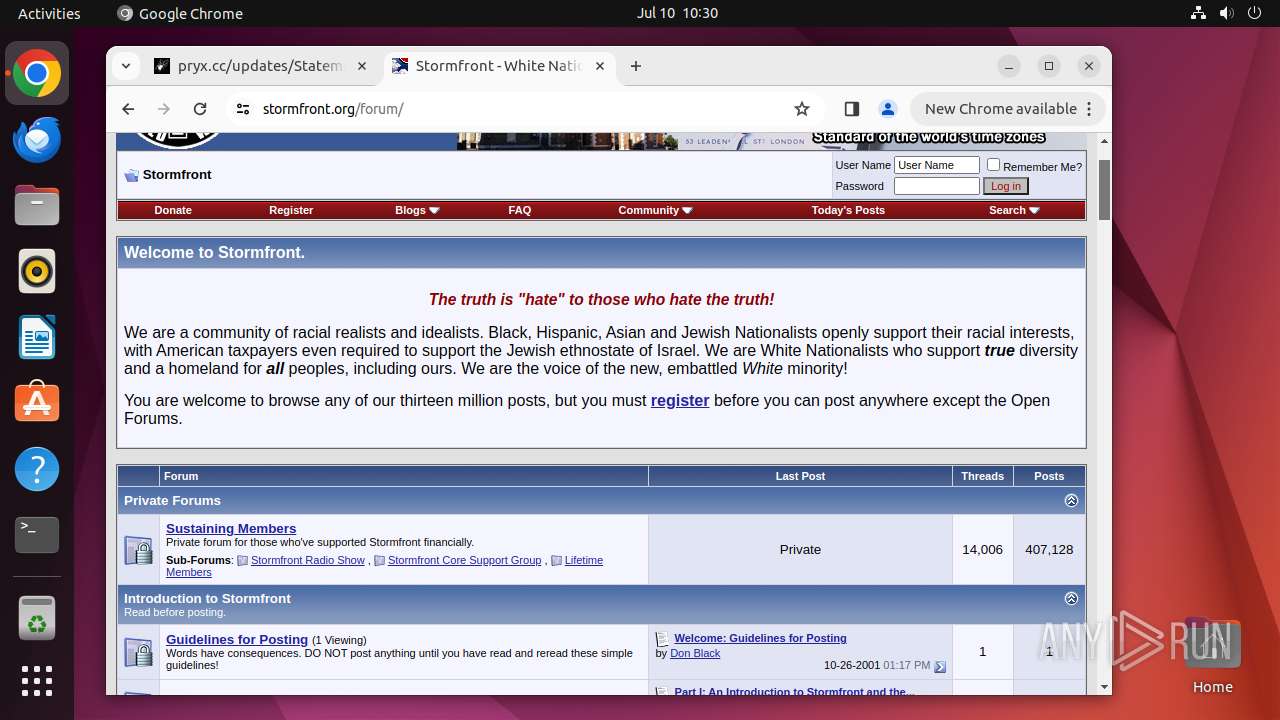The image size is (1280, 720).
Task: Go to last post arrow icon
Action: tap(940, 667)
